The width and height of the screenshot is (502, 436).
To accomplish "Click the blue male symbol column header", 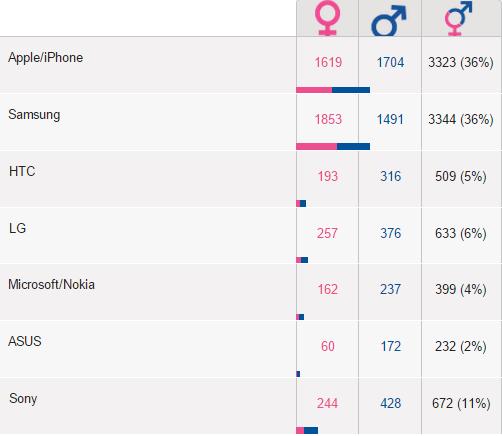I will click(x=389, y=21).
